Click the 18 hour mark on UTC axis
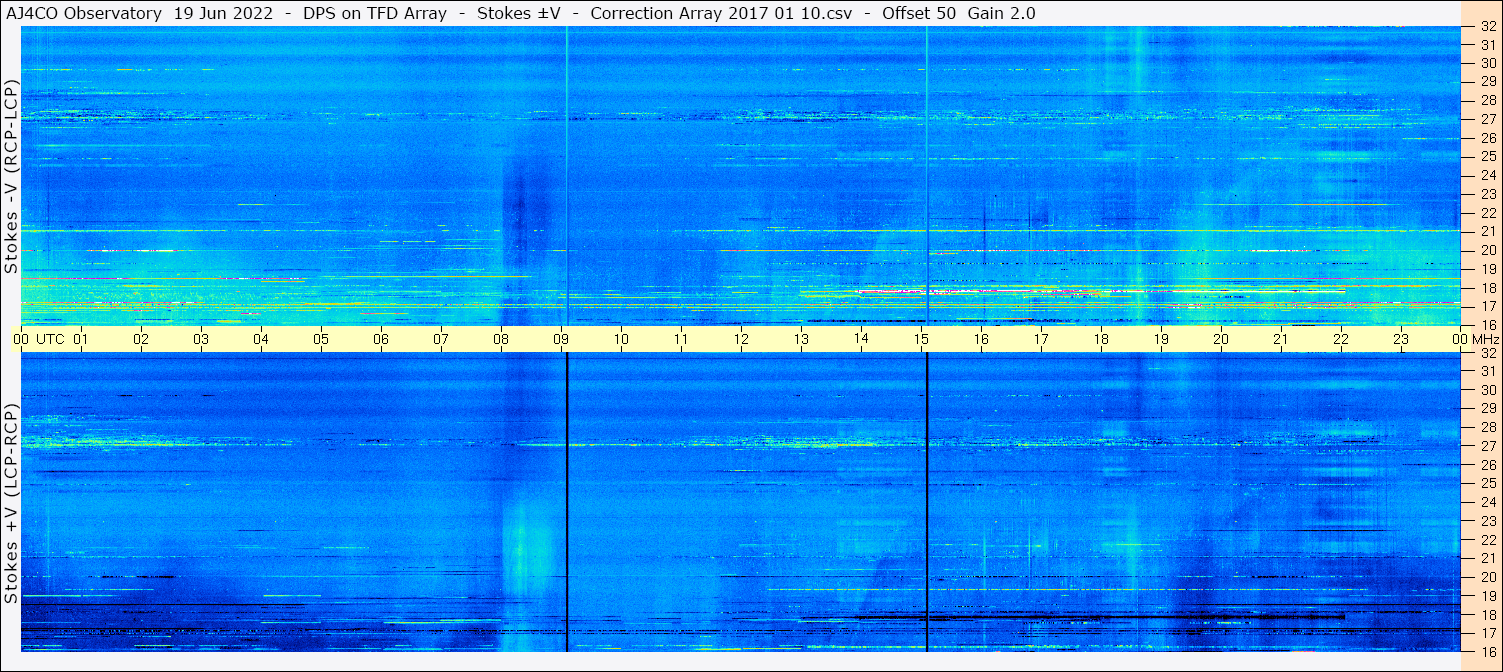Screen dimensions: 1503x672 pos(1101,339)
